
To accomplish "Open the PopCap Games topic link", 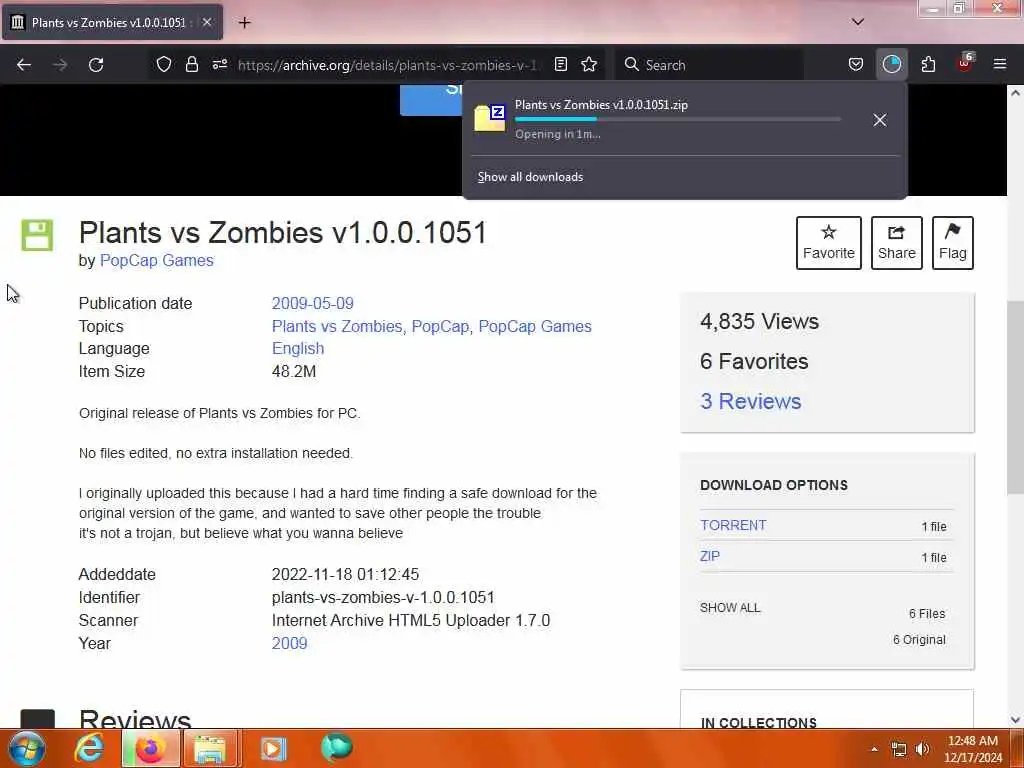I will (535, 327).
